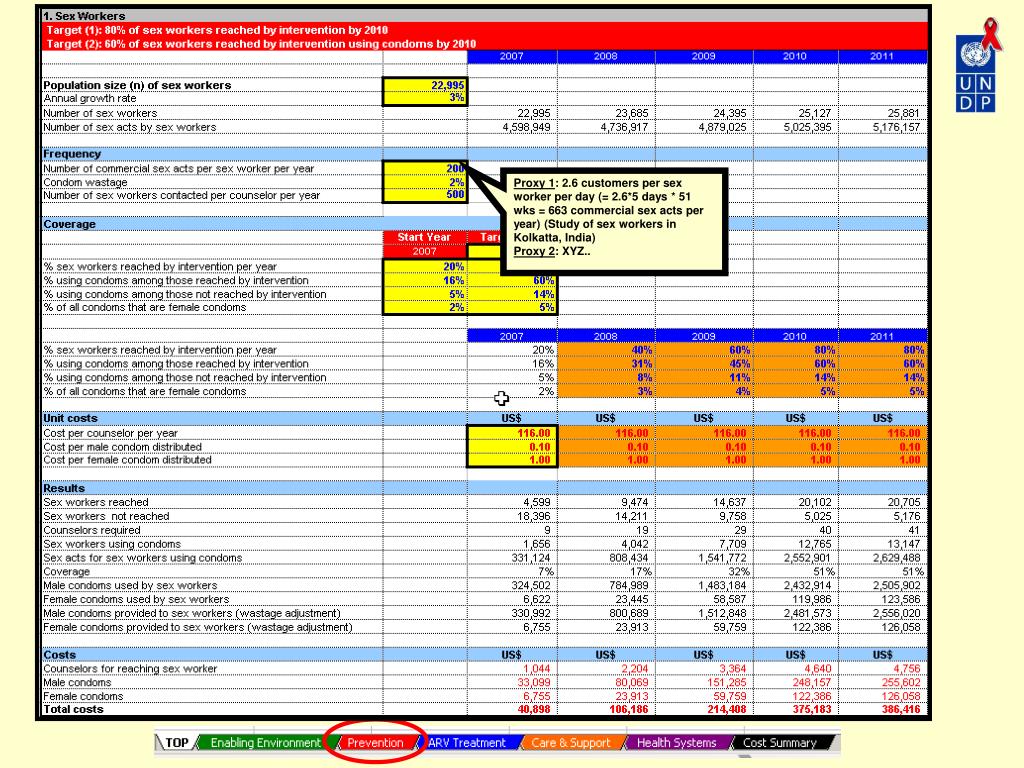Select the target 14% not-reached condom use cell
Image resolution: width=1024 pixels, height=768 pixels.
coord(513,294)
